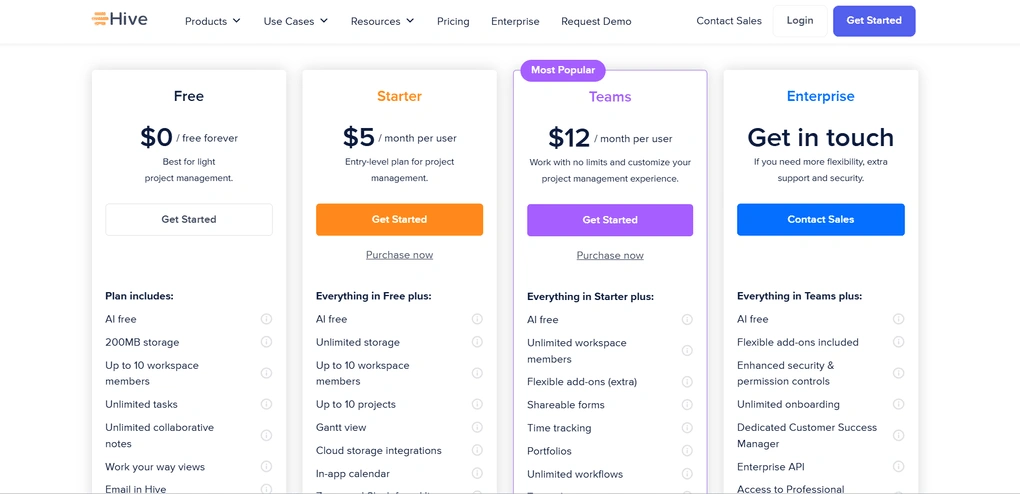Show info for Enterprise API feature

coord(898,466)
